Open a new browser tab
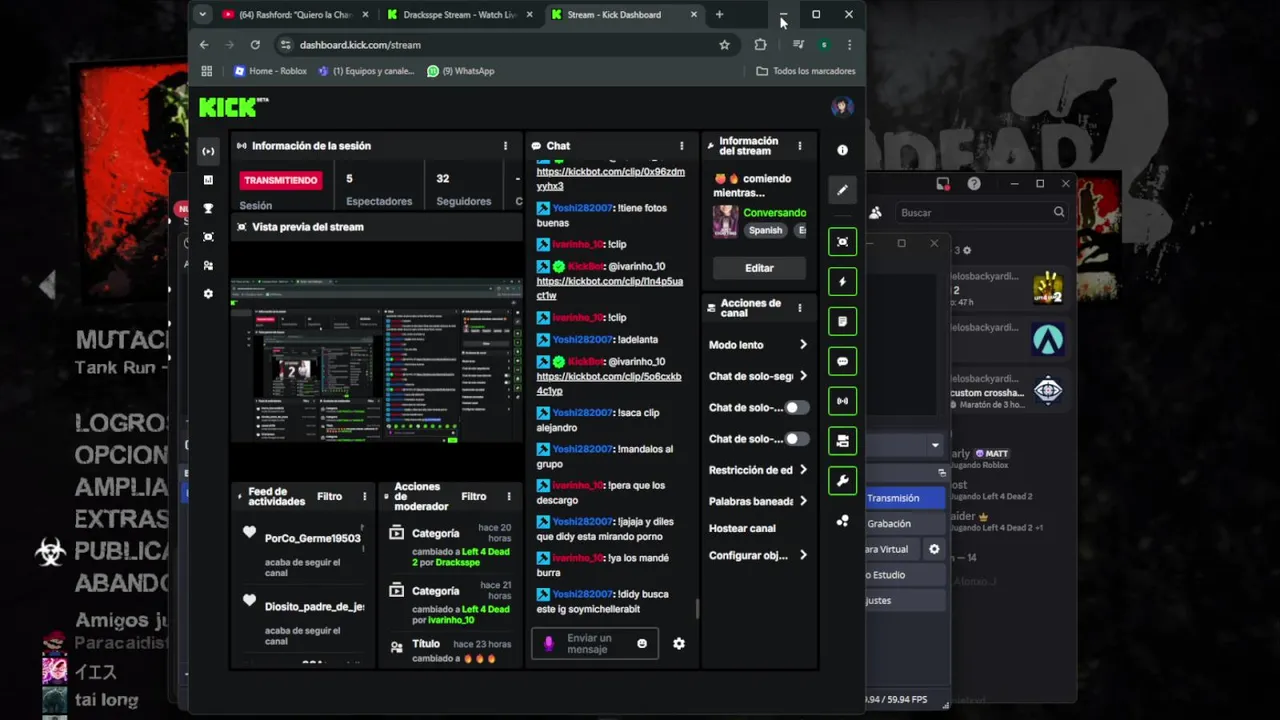The image size is (1280, 720). 719,14
